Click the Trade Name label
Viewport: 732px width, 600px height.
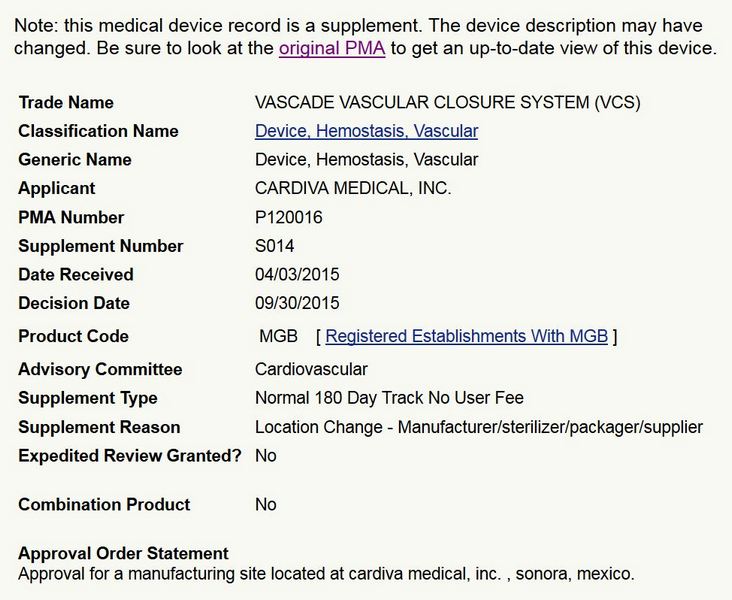coord(66,102)
